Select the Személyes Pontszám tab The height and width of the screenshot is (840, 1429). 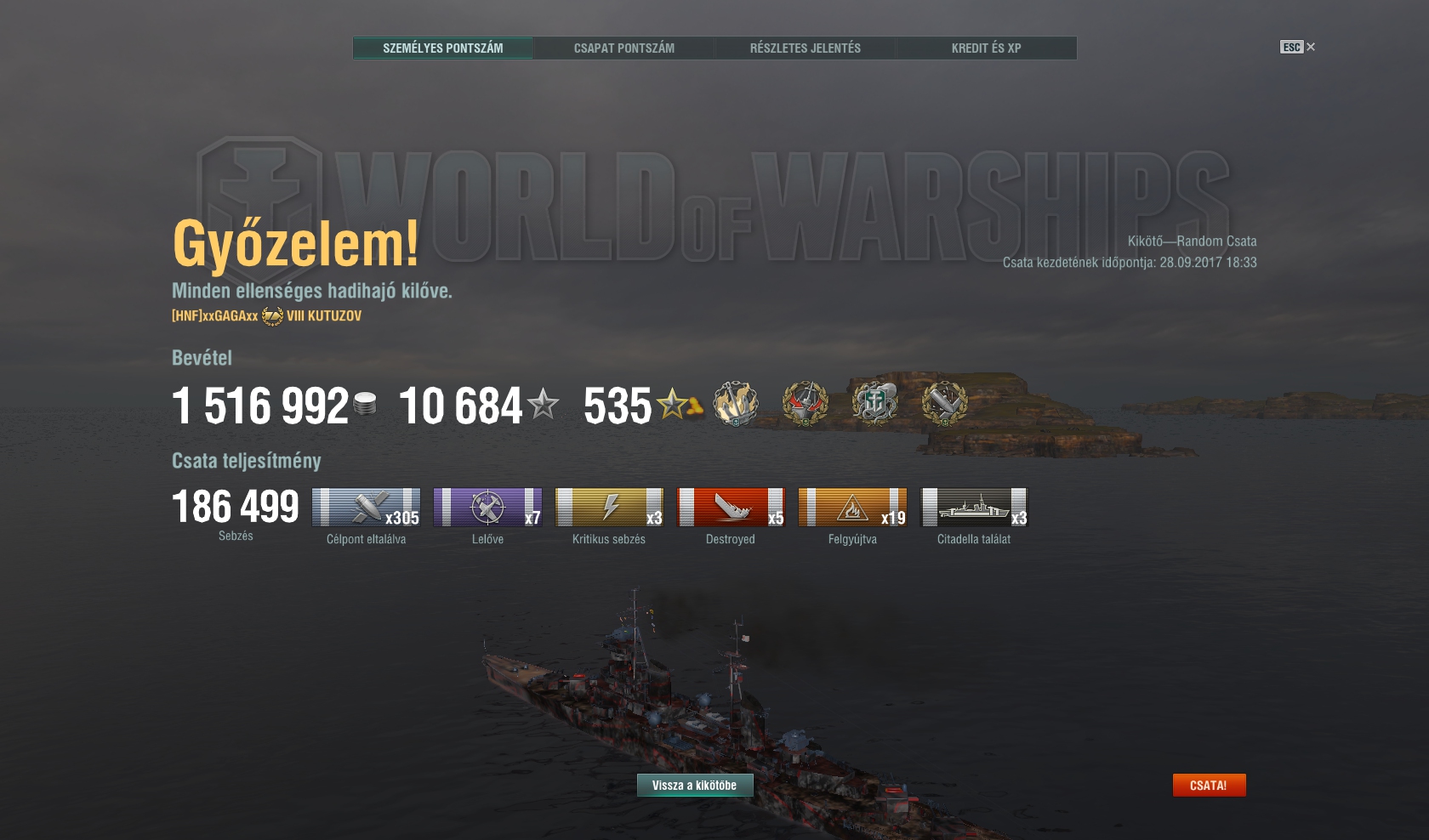(442, 48)
